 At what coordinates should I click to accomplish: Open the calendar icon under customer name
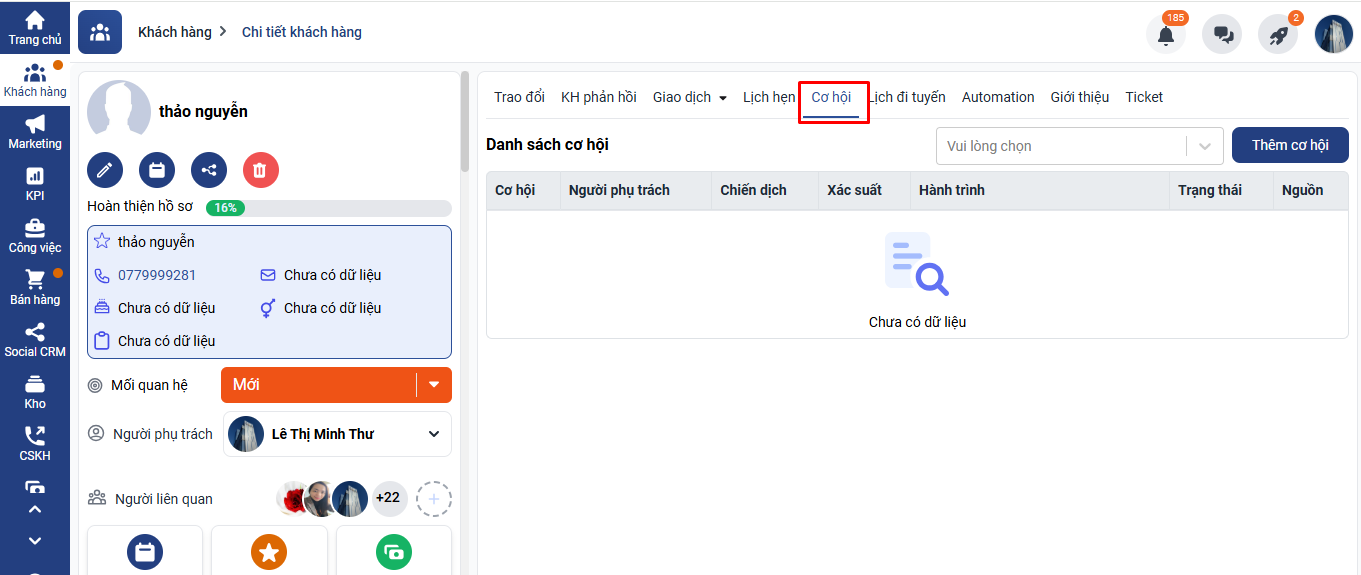[x=157, y=170]
